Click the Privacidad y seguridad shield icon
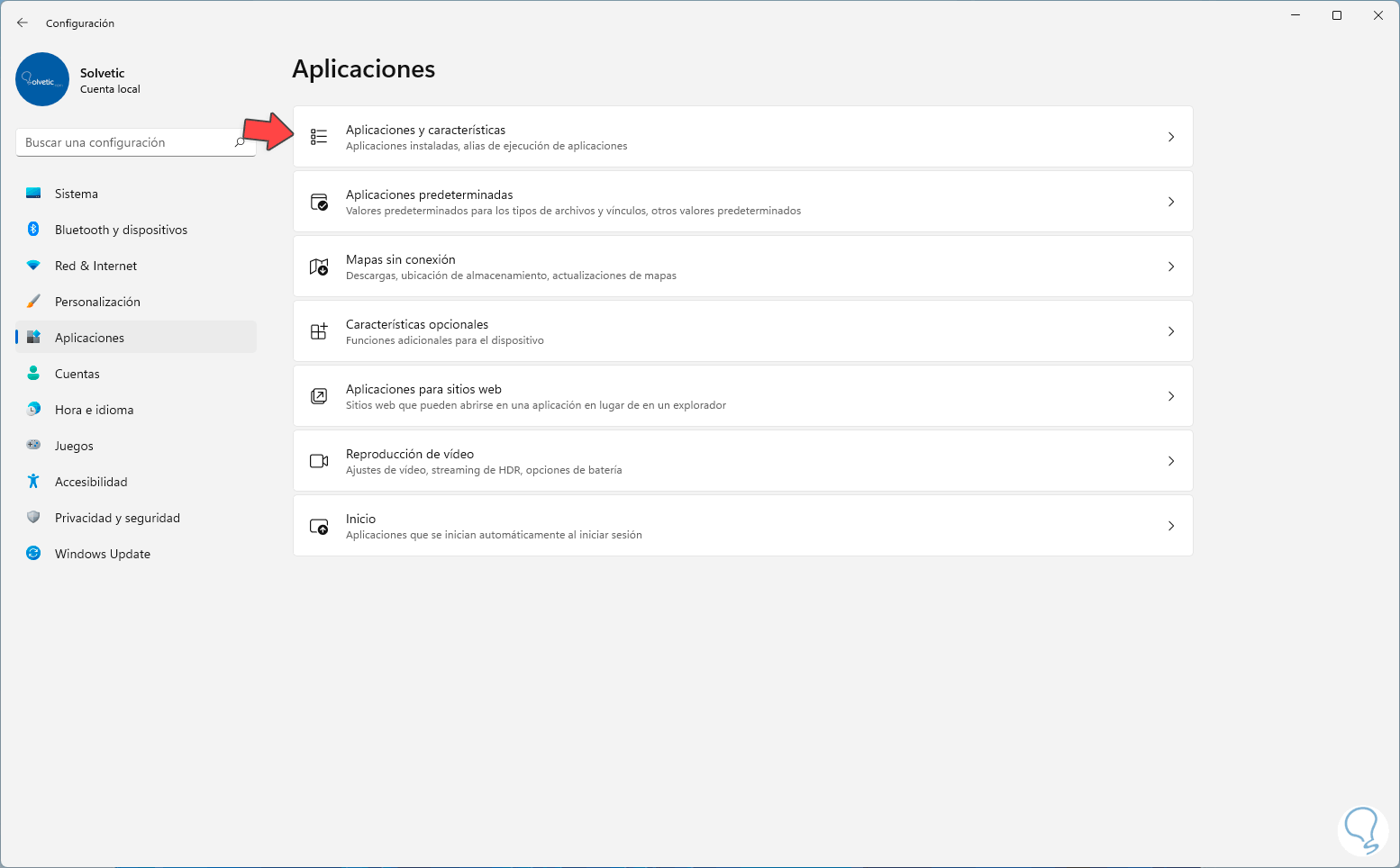Viewport: 1400px width, 868px height. coord(33,518)
